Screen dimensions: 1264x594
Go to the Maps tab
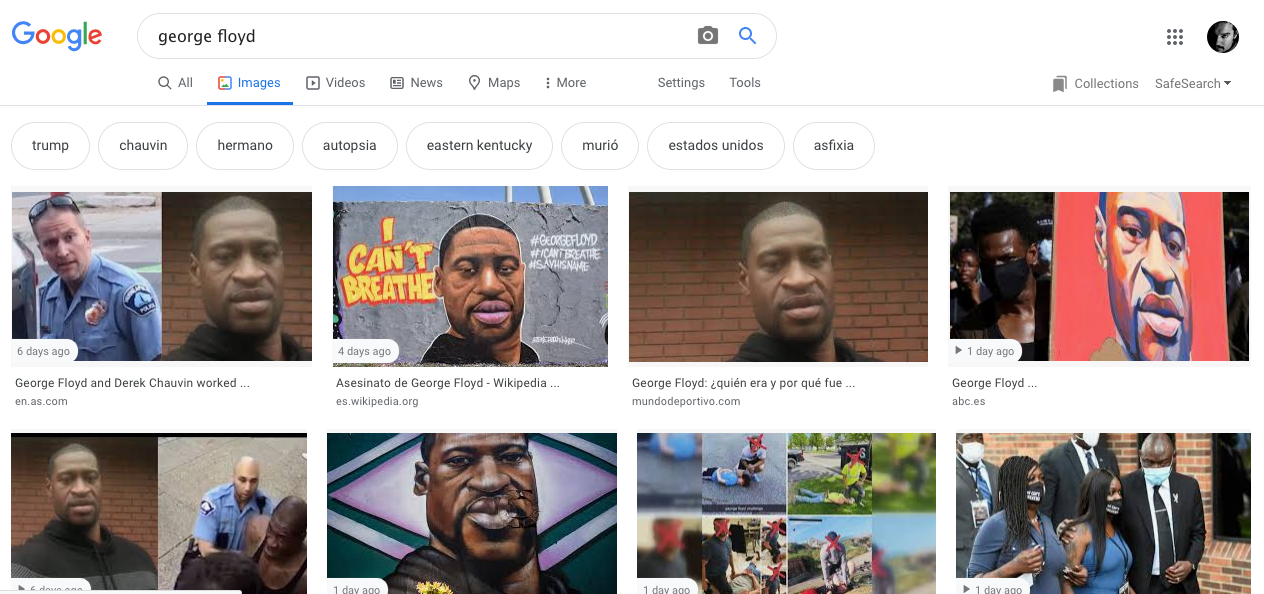point(494,83)
